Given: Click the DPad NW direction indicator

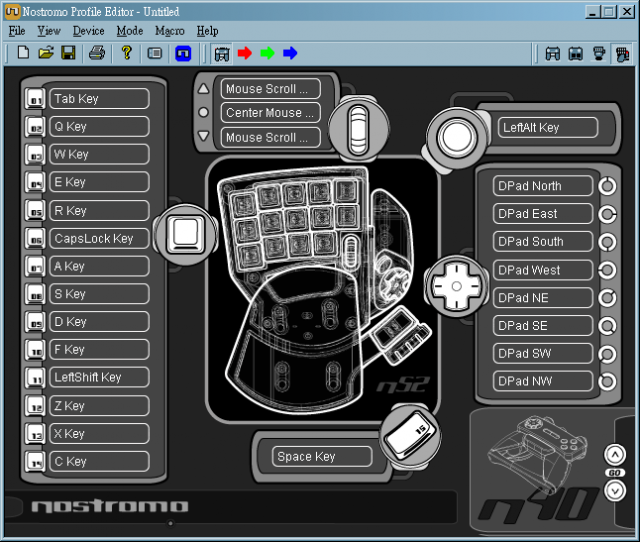Looking at the screenshot, I should pos(607,382).
